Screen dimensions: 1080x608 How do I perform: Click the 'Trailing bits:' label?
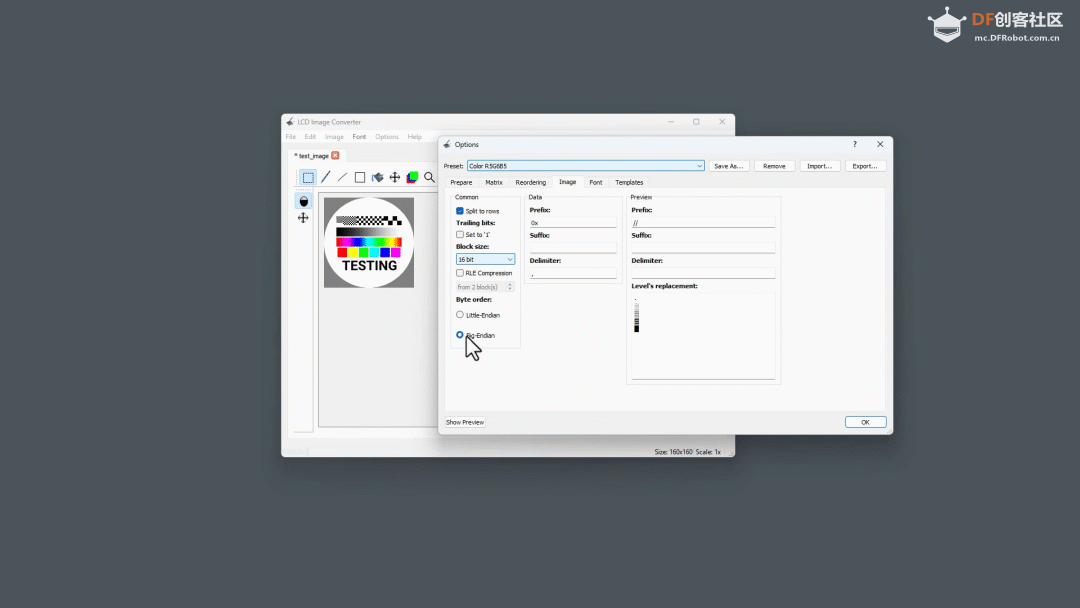[x=475, y=223]
